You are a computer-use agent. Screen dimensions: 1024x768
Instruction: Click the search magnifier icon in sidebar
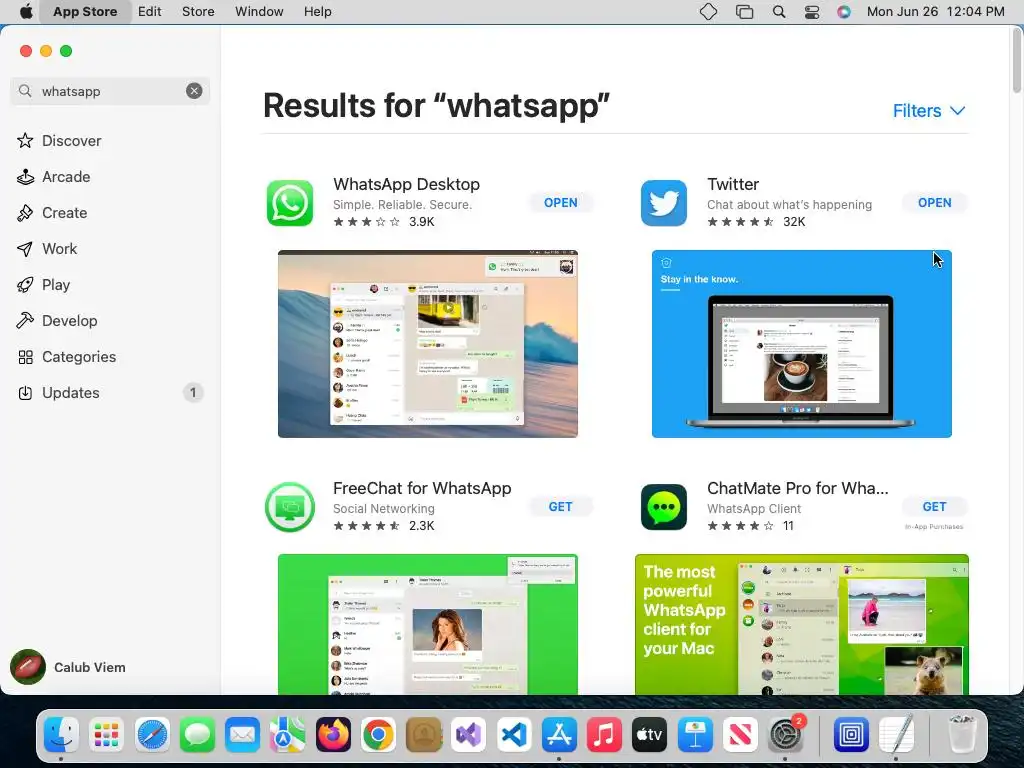[25, 91]
